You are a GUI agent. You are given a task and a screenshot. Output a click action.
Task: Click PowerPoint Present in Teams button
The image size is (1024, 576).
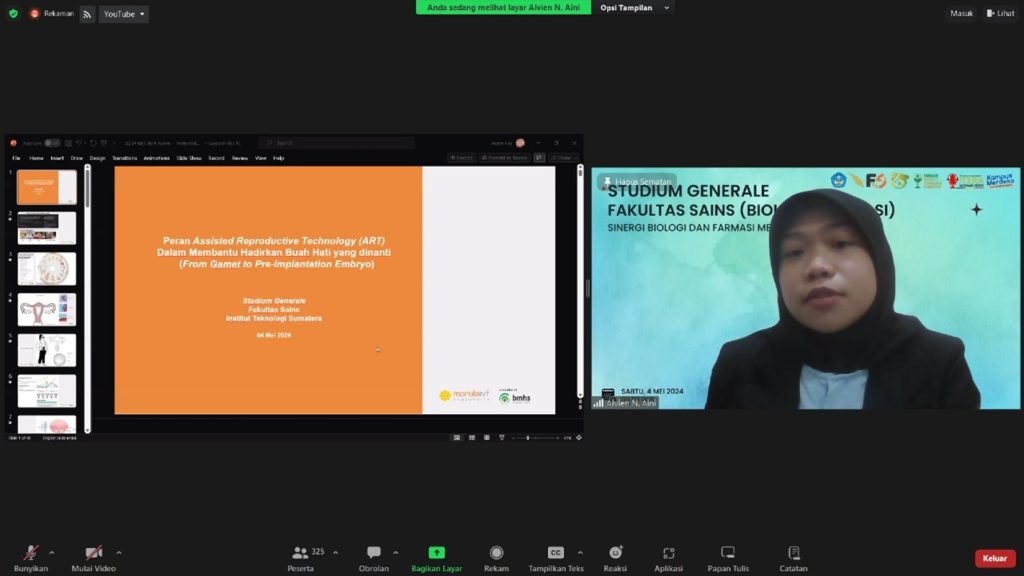pyautogui.click(x=504, y=157)
